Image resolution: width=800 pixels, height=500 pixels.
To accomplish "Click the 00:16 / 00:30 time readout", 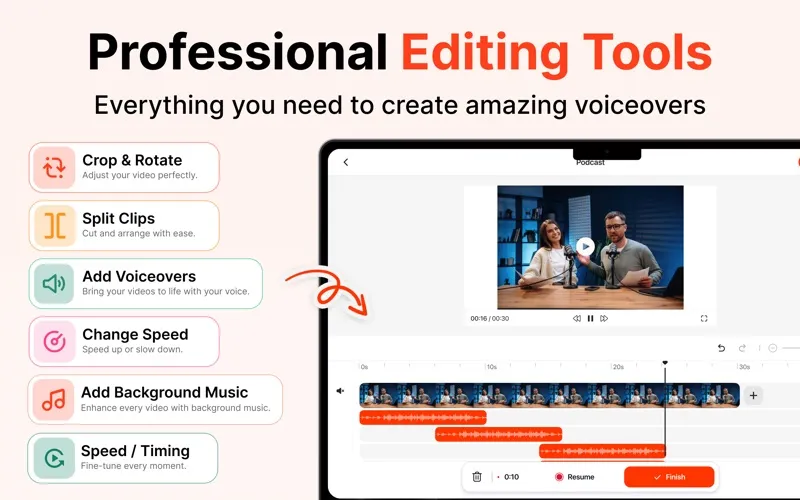I will click(x=490, y=318).
